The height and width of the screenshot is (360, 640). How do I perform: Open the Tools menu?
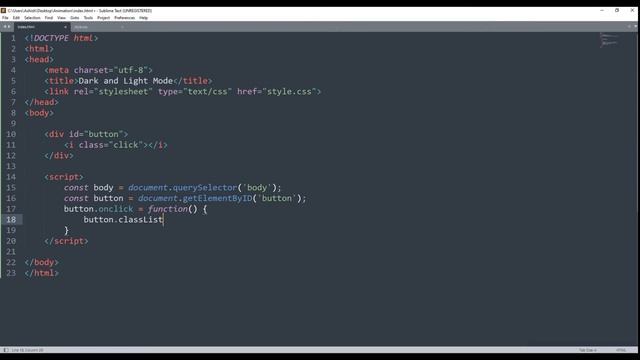point(88,18)
